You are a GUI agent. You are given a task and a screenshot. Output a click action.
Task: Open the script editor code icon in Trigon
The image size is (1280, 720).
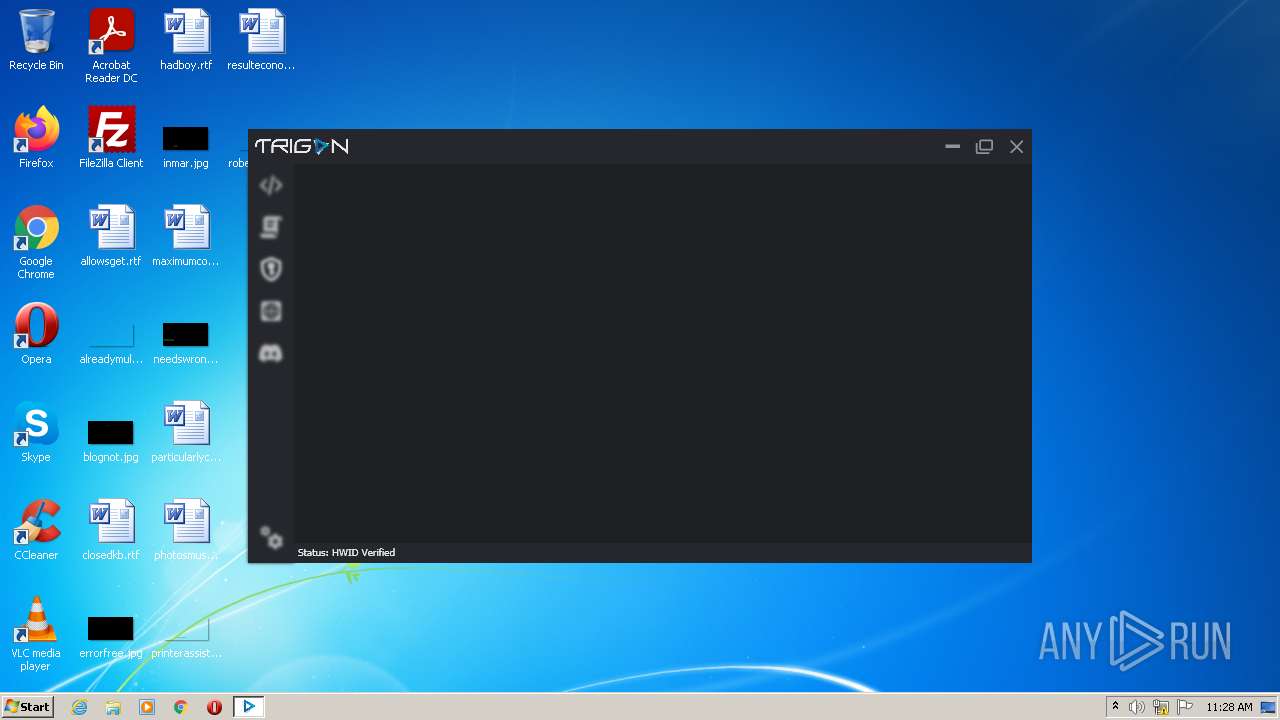point(271,186)
